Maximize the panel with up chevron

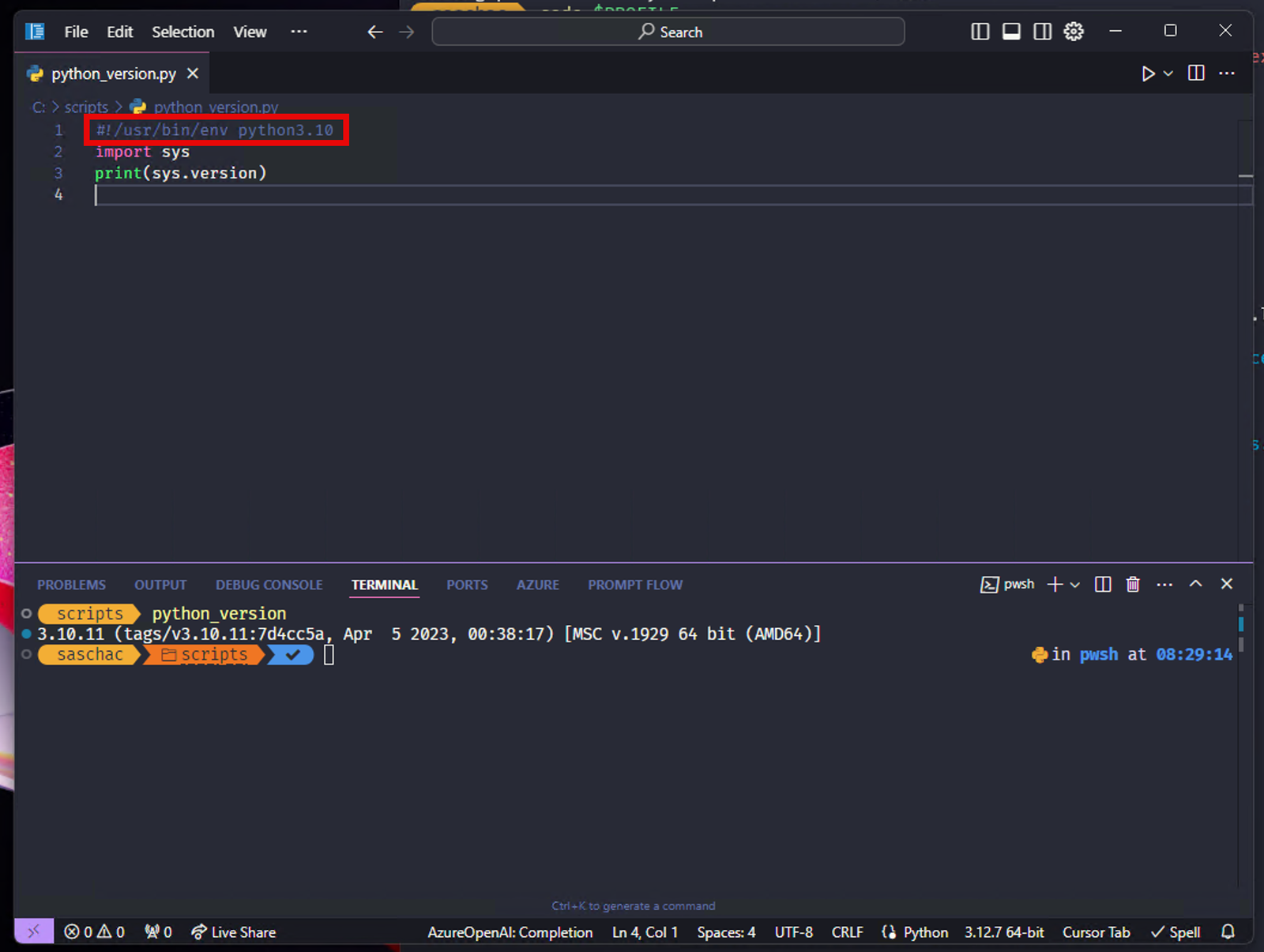pyautogui.click(x=1195, y=583)
